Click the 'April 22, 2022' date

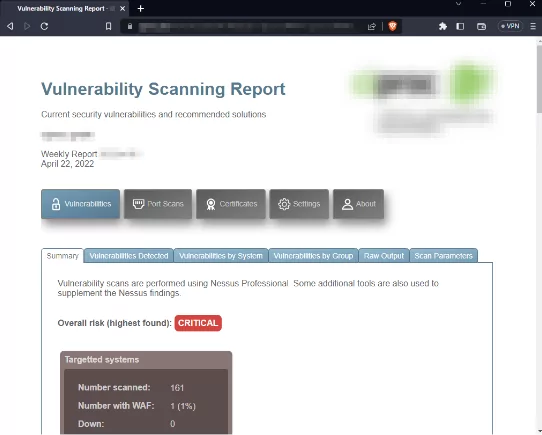(x=67, y=164)
